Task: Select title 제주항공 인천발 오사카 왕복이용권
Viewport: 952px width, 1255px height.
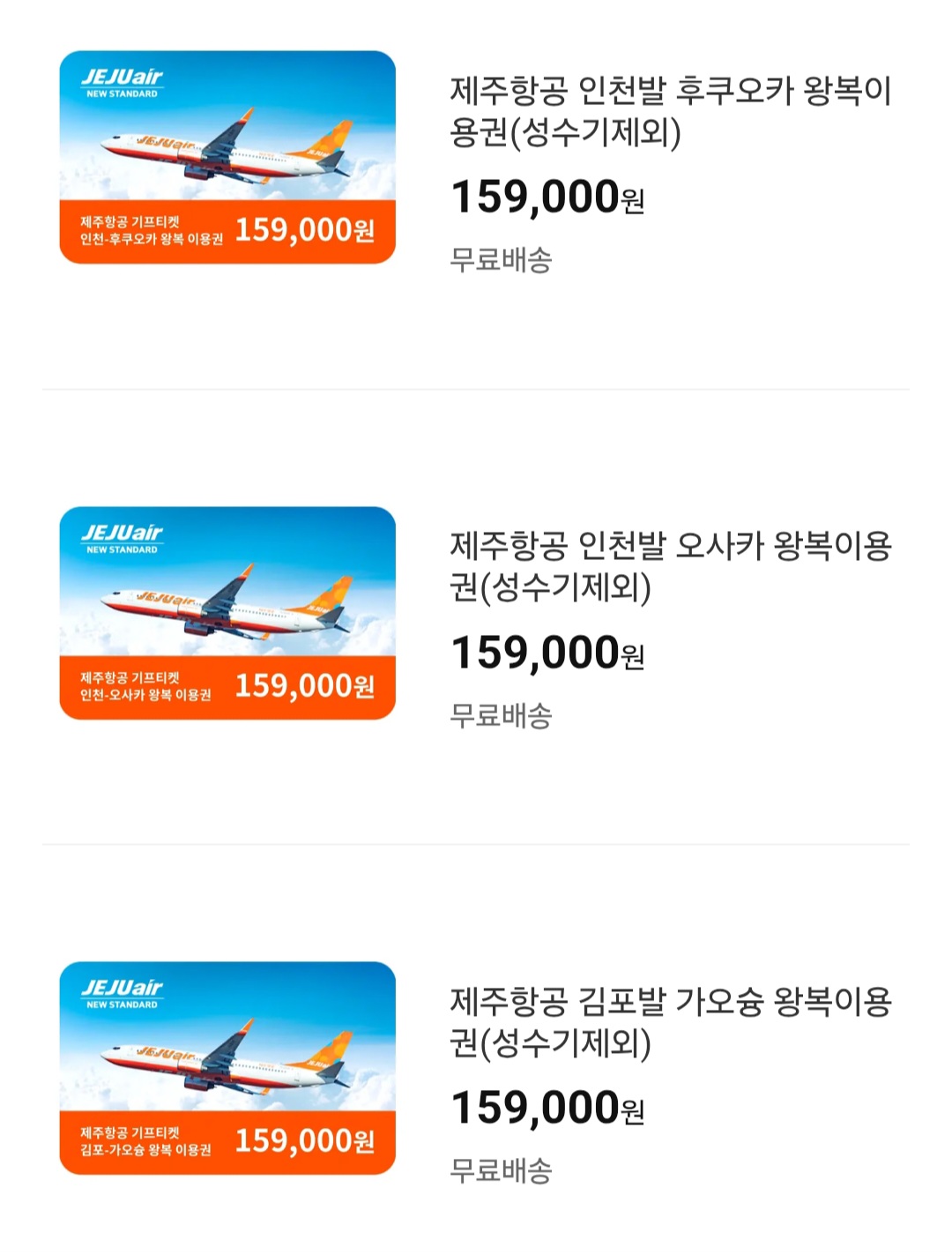Action: pyautogui.click(x=671, y=566)
